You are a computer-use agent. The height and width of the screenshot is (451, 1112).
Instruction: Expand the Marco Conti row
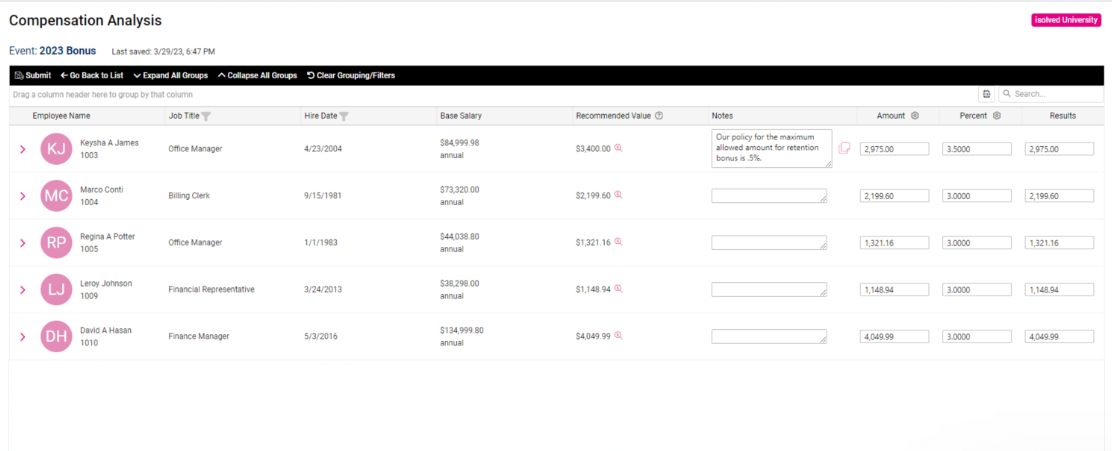(x=22, y=196)
